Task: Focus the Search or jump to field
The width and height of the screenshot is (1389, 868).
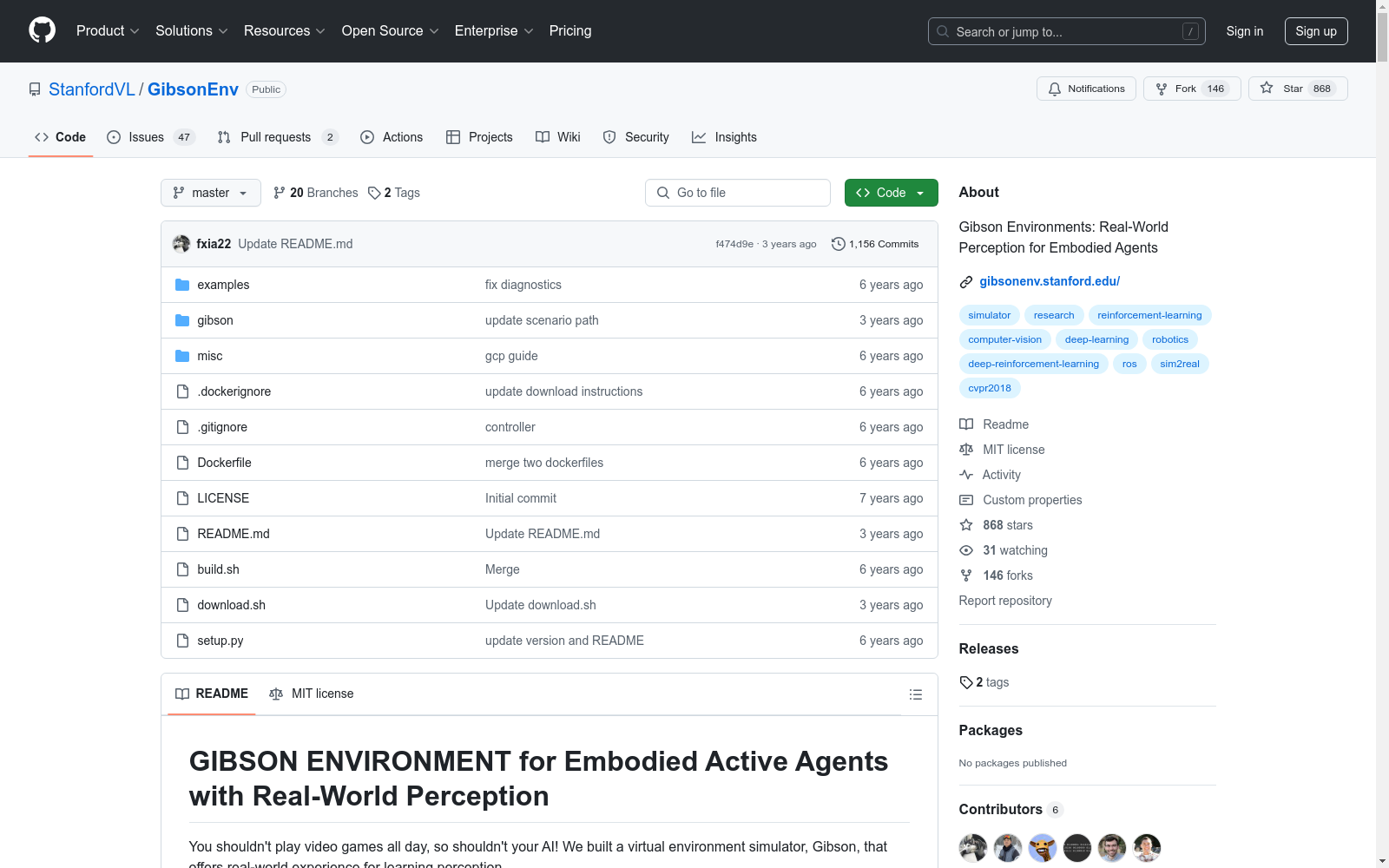Action: pyautogui.click(x=1067, y=31)
